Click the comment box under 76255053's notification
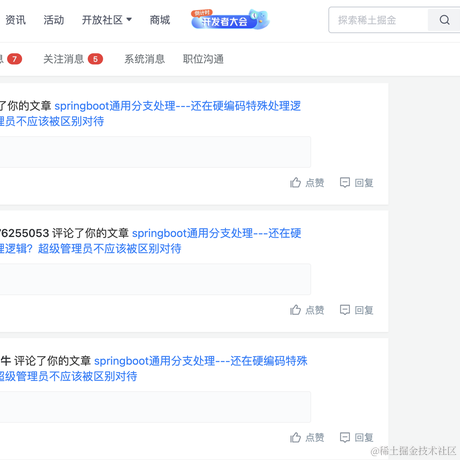Image resolution: width=460 pixels, height=460 pixels. (x=155, y=279)
